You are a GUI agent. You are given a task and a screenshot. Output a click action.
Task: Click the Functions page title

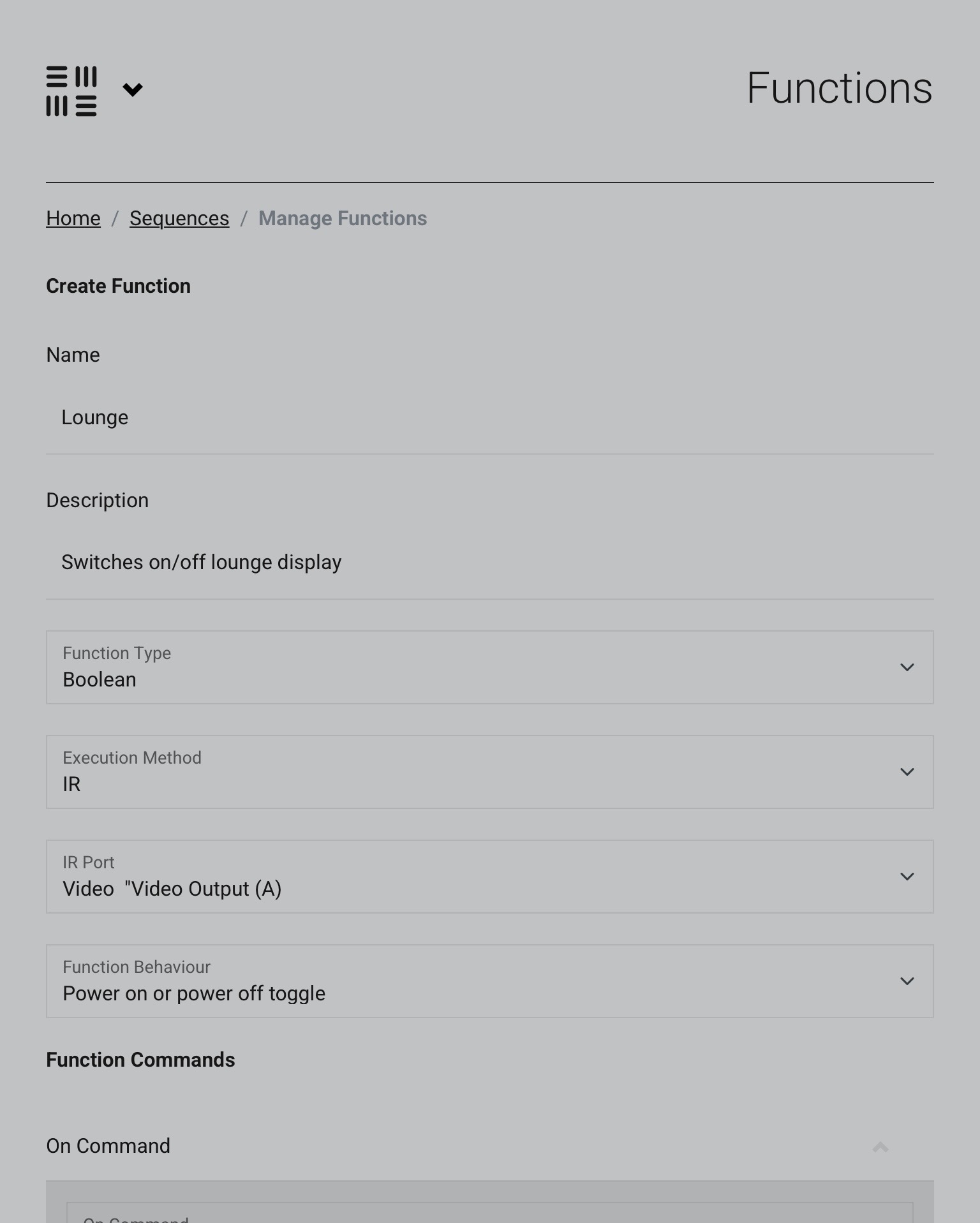840,88
